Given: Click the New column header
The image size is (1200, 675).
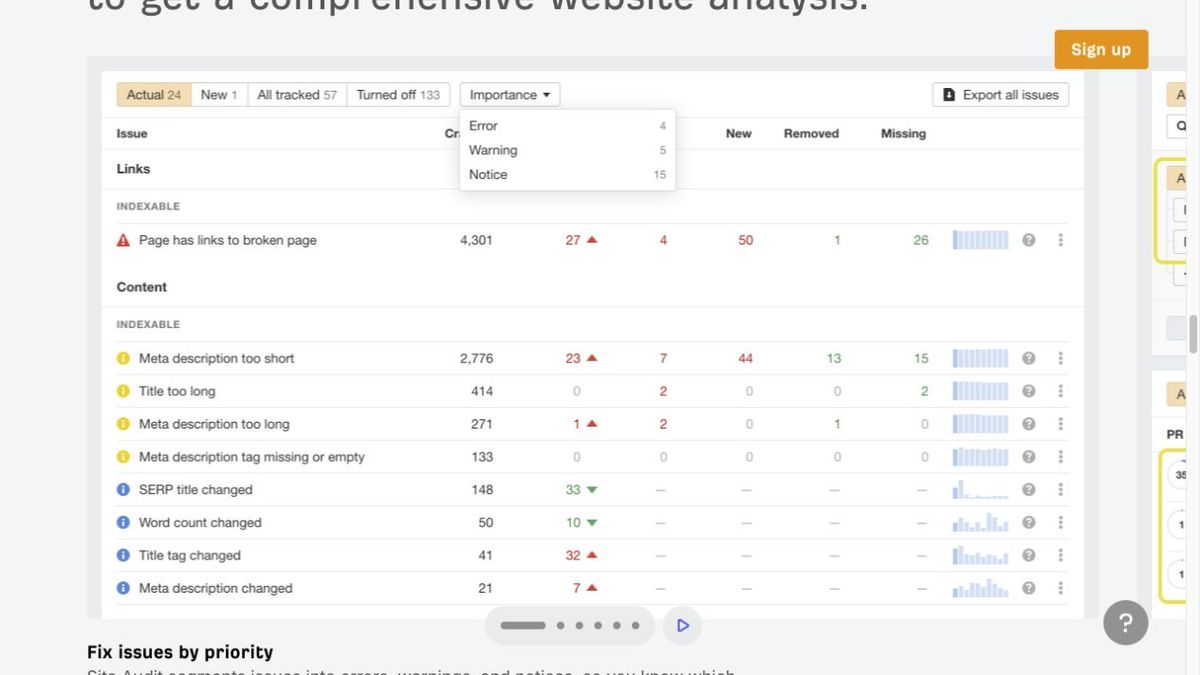Looking at the screenshot, I should pyautogui.click(x=739, y=133).
